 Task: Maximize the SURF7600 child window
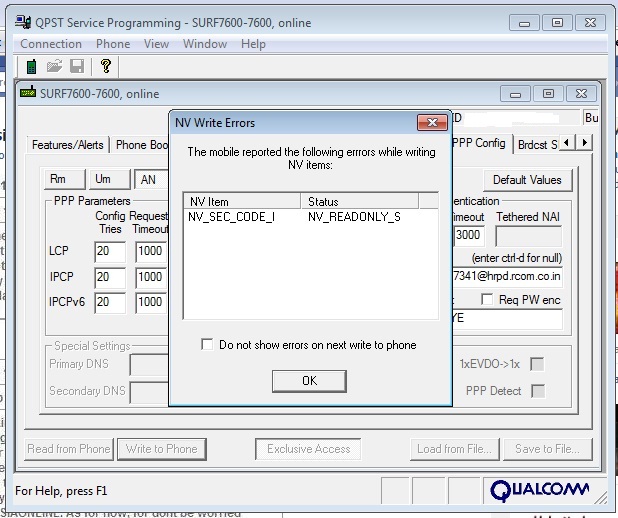[x=548, y=94]
